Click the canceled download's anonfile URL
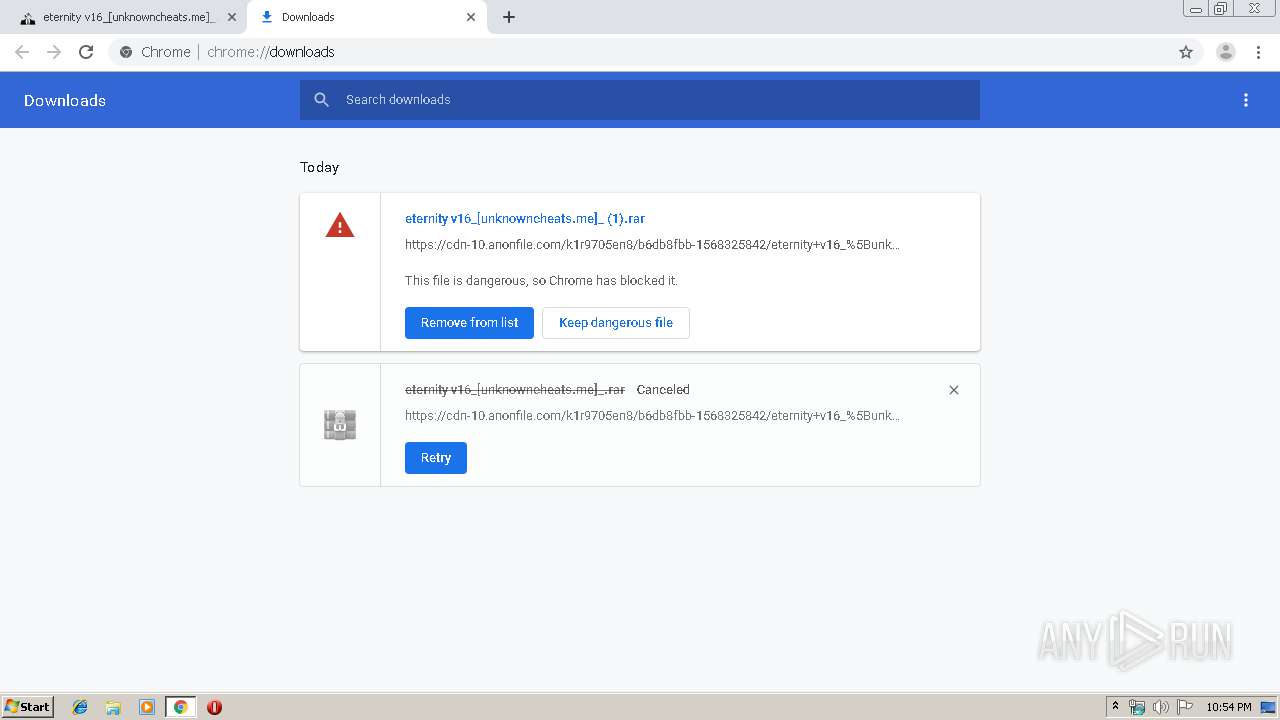This screenshot has height=720, width=1280. click(x=652, y=416)
